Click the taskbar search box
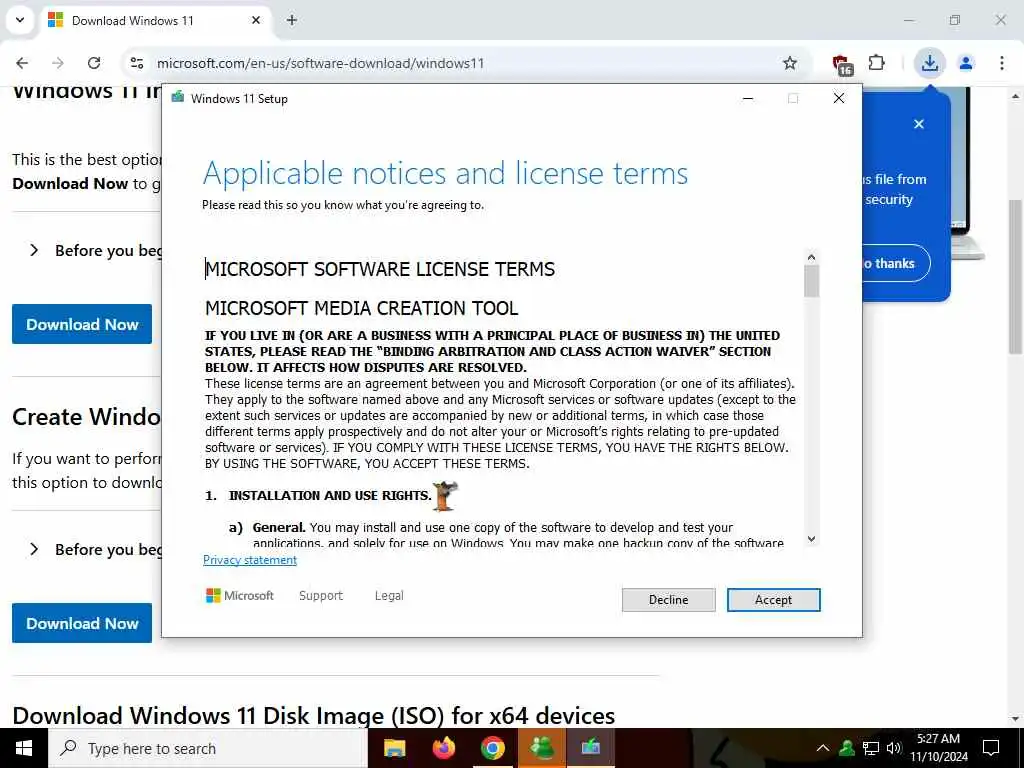Image resolution: width=1024 pixels, height=768 pixels. pos(208,748)
